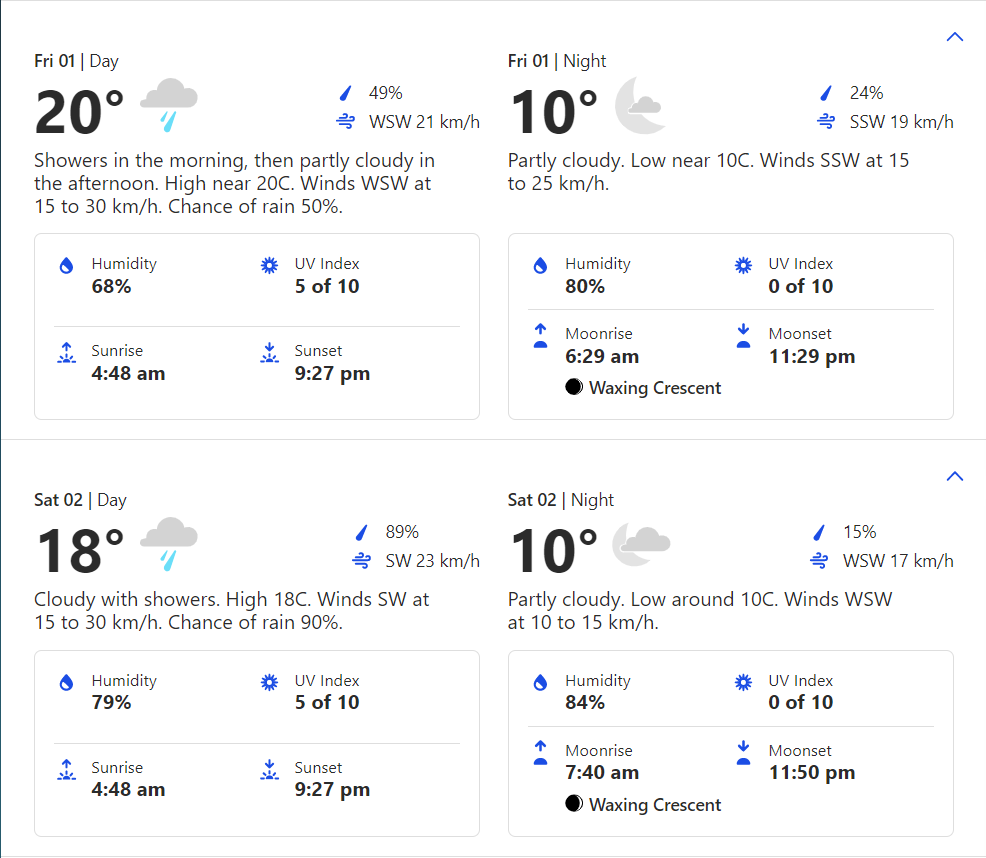
Task: Click the Fri 01 Night partly cloudy moon icon
Action: (640, 105)
